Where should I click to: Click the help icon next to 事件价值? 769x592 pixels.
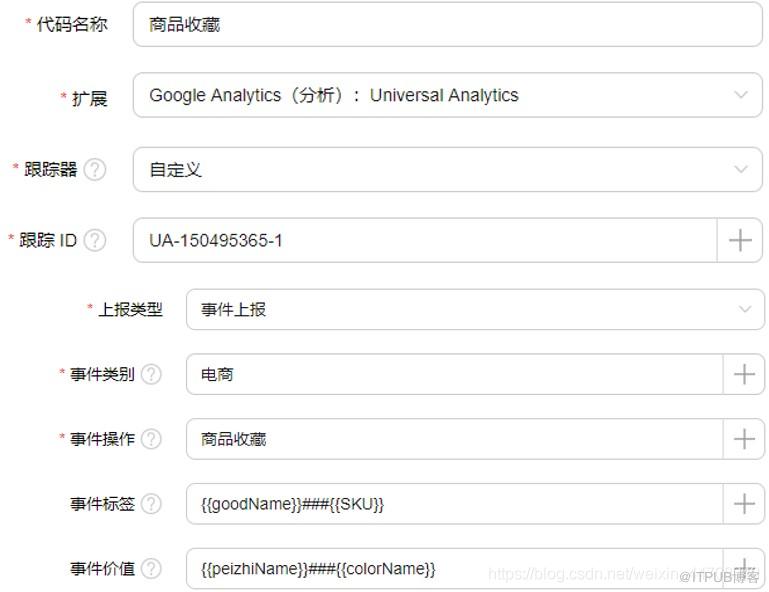point(151,568)
